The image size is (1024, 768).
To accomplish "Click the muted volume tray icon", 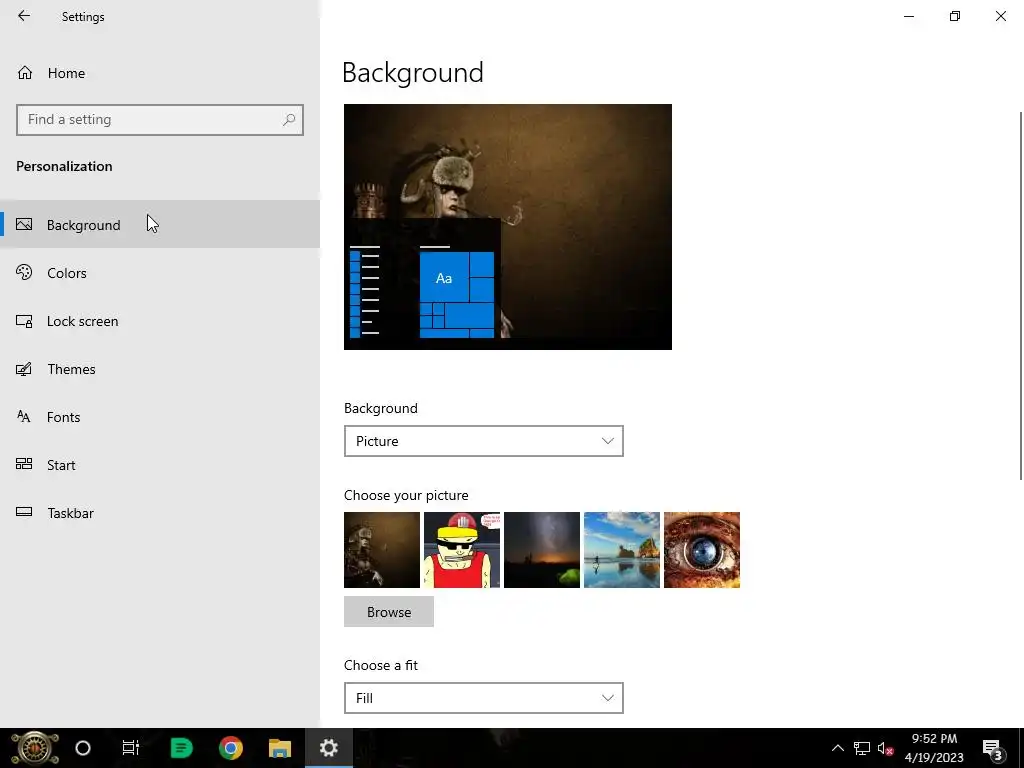I will [886, 748].
